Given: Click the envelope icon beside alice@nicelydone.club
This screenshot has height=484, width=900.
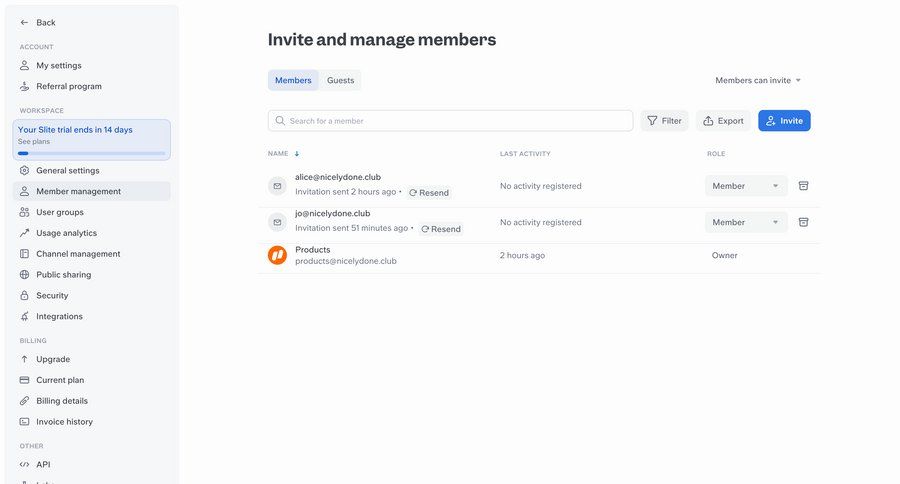Looking at the screenshot, I should 277,186.
